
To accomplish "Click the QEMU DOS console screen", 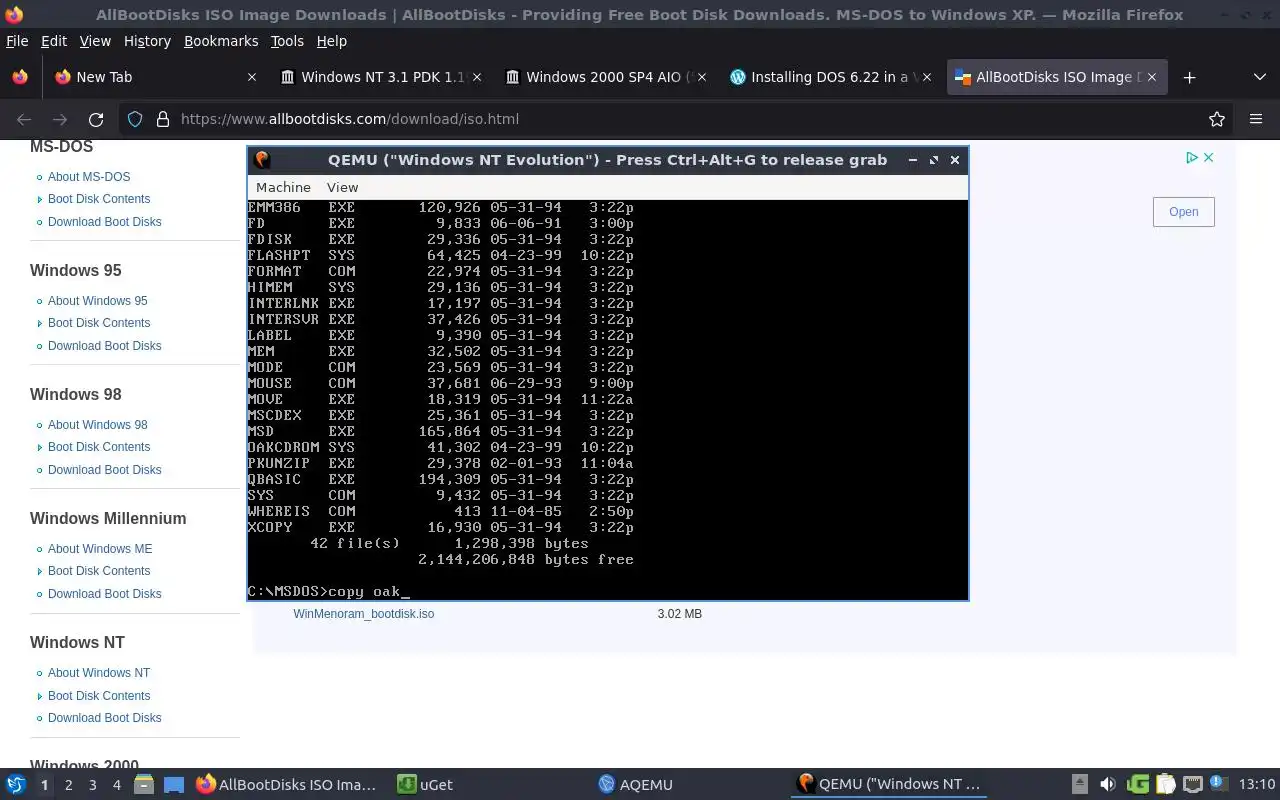I will 608,400.
